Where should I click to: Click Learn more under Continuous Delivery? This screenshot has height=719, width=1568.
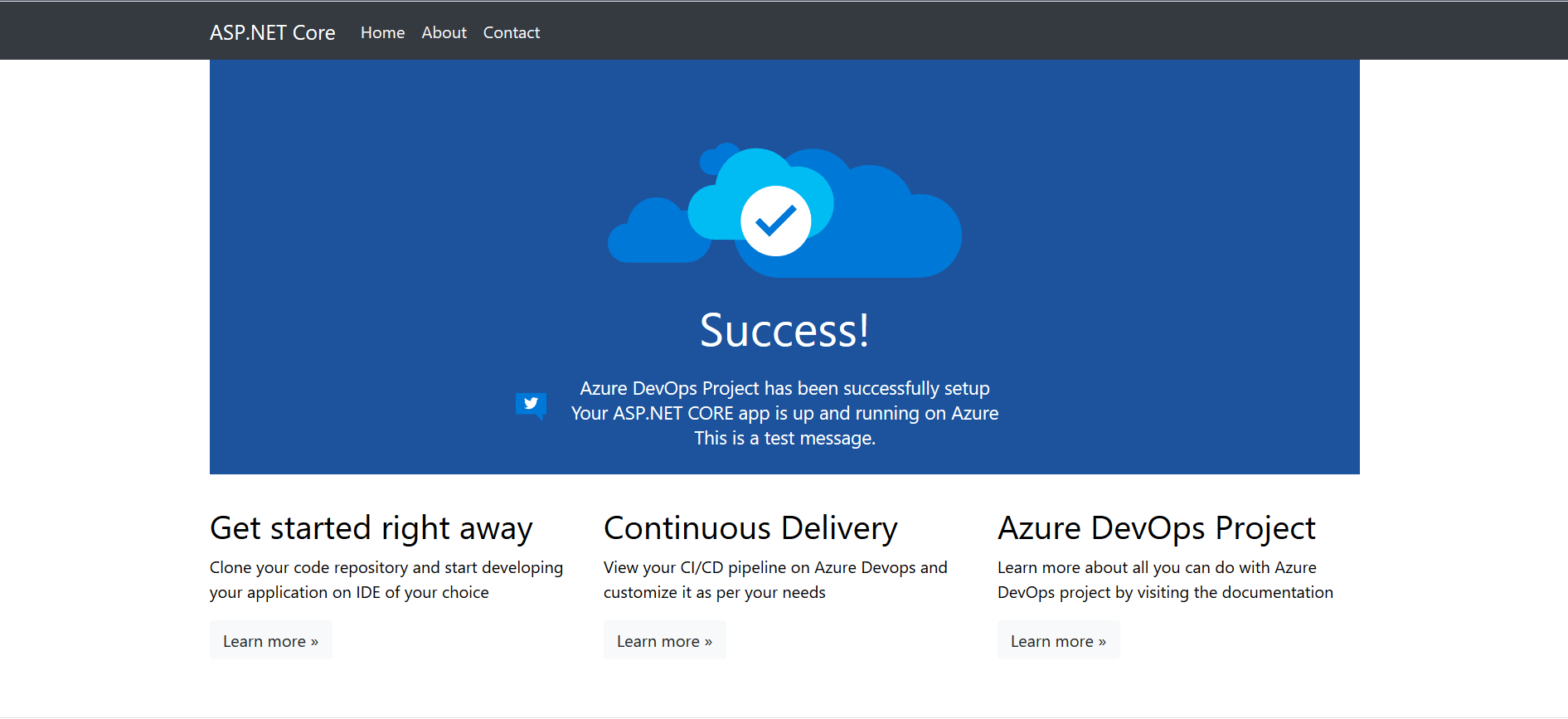(x=665, y=640)
